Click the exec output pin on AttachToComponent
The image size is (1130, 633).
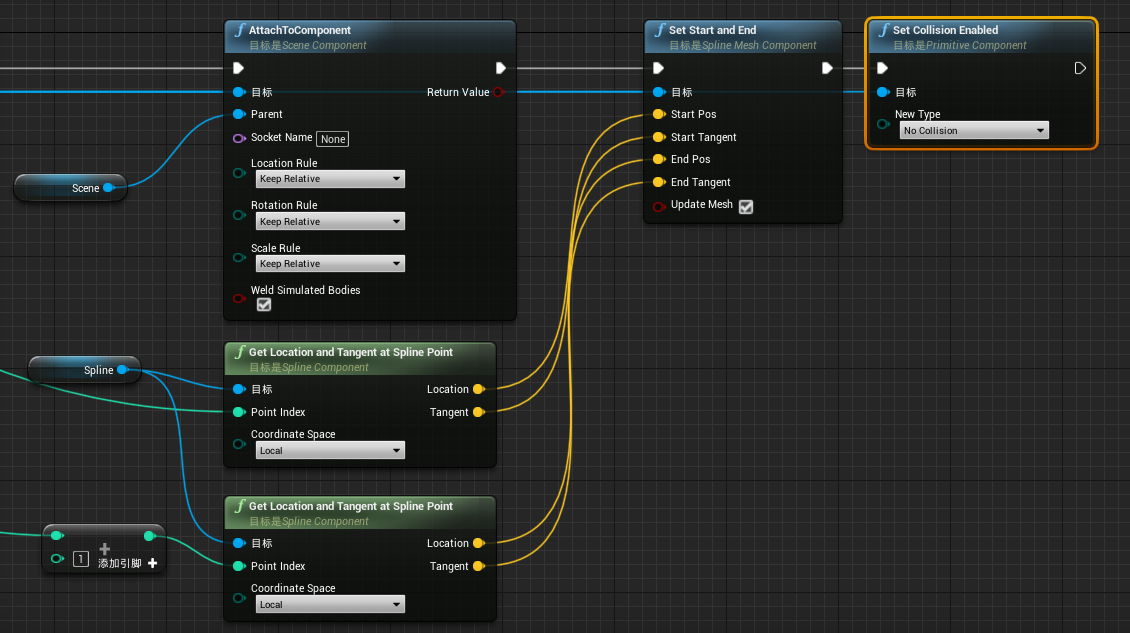500,68
